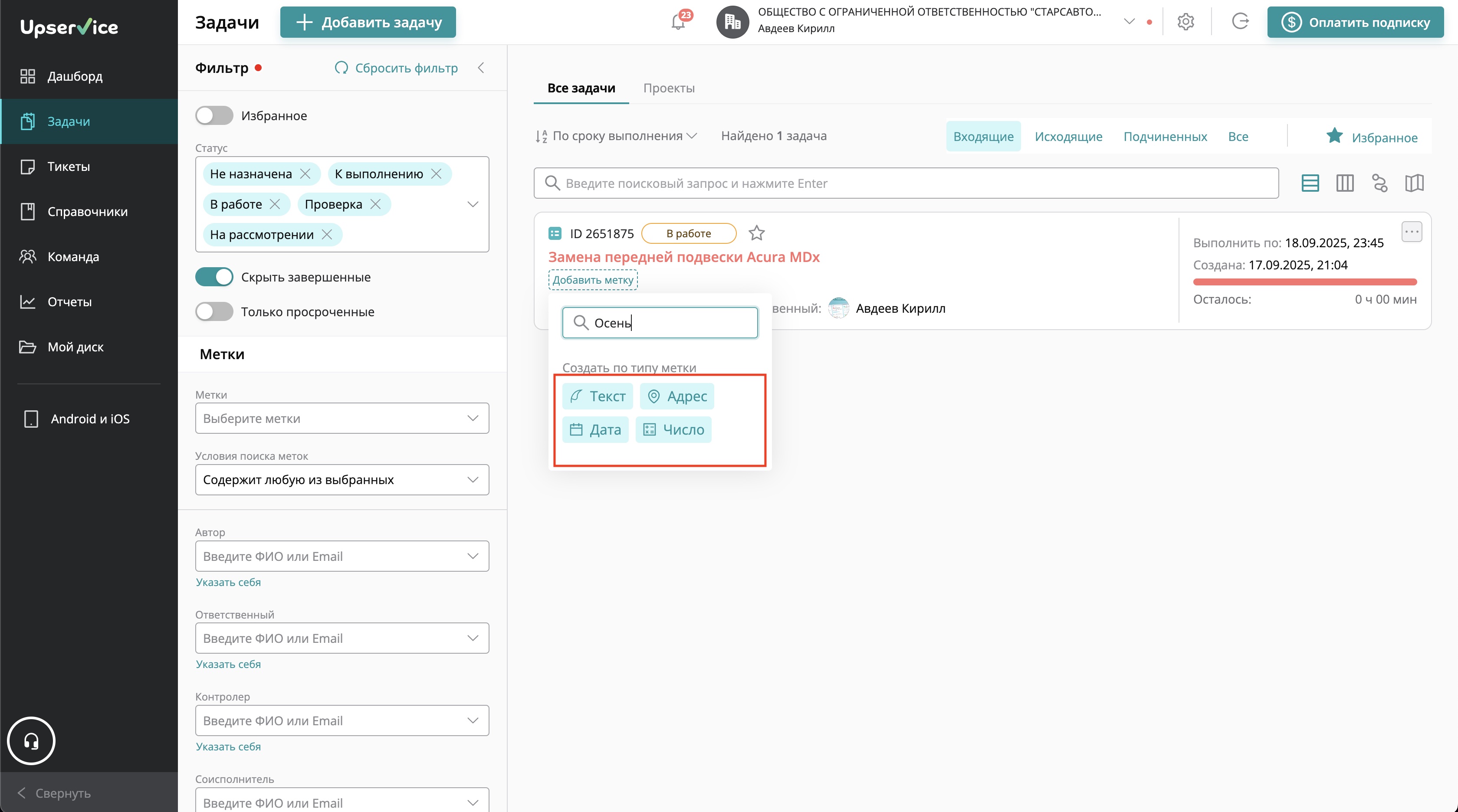Expand the Статус dropdown arrow
Viewport: 1458px width, 812px height.
[x=473, y=204]
